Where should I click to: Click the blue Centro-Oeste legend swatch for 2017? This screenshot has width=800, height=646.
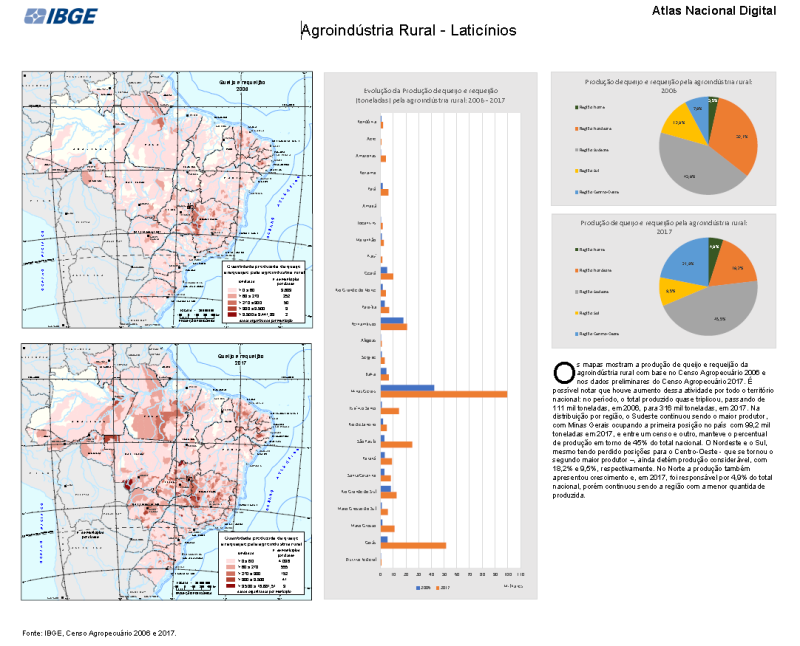pyautogui.click(x=577, y=334)
